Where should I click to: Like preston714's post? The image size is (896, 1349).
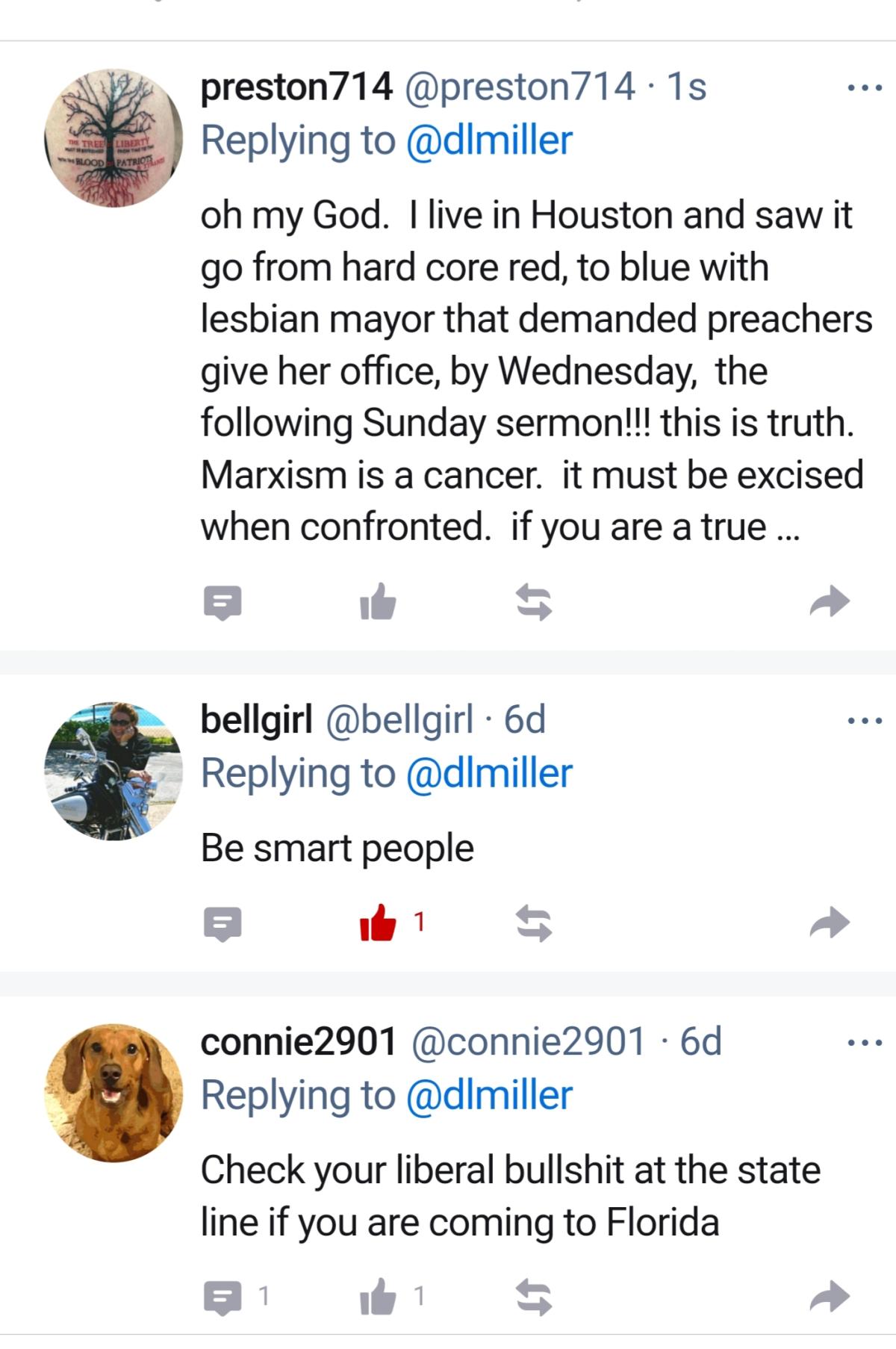coord(377,602)
